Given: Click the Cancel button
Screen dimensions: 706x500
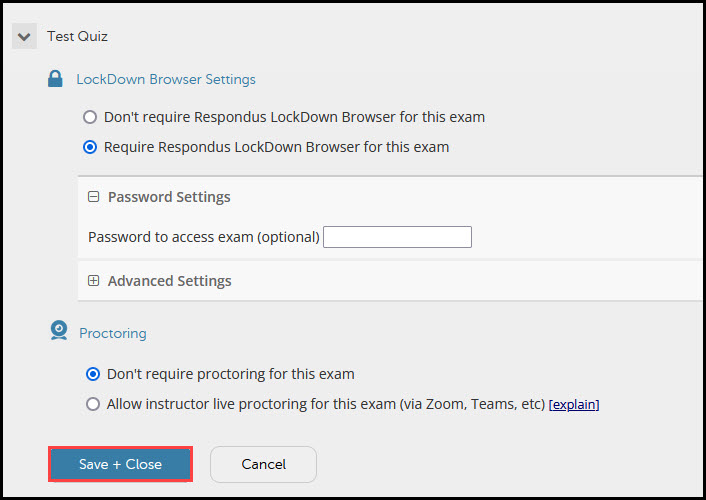Looking at the screenshot, I should 263,464.
